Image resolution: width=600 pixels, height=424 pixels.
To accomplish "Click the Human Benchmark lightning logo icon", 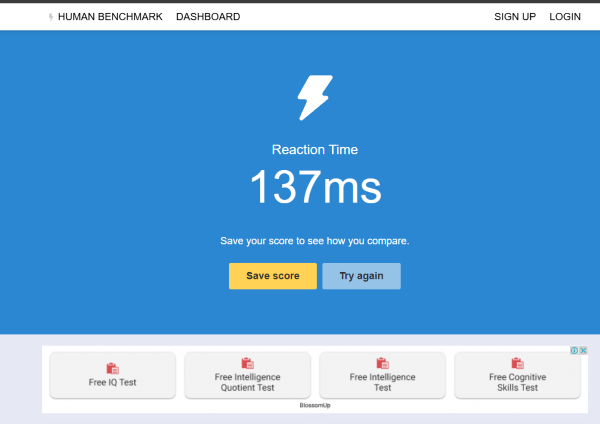I will tap(51, 17).
